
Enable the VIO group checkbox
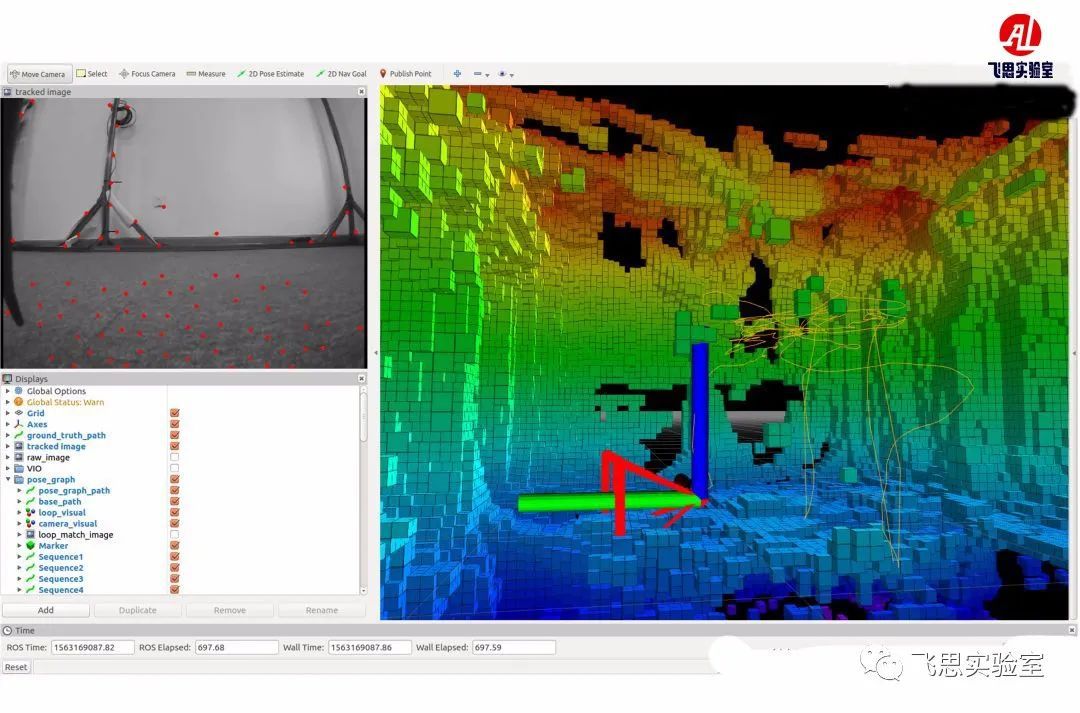[175, 468]
